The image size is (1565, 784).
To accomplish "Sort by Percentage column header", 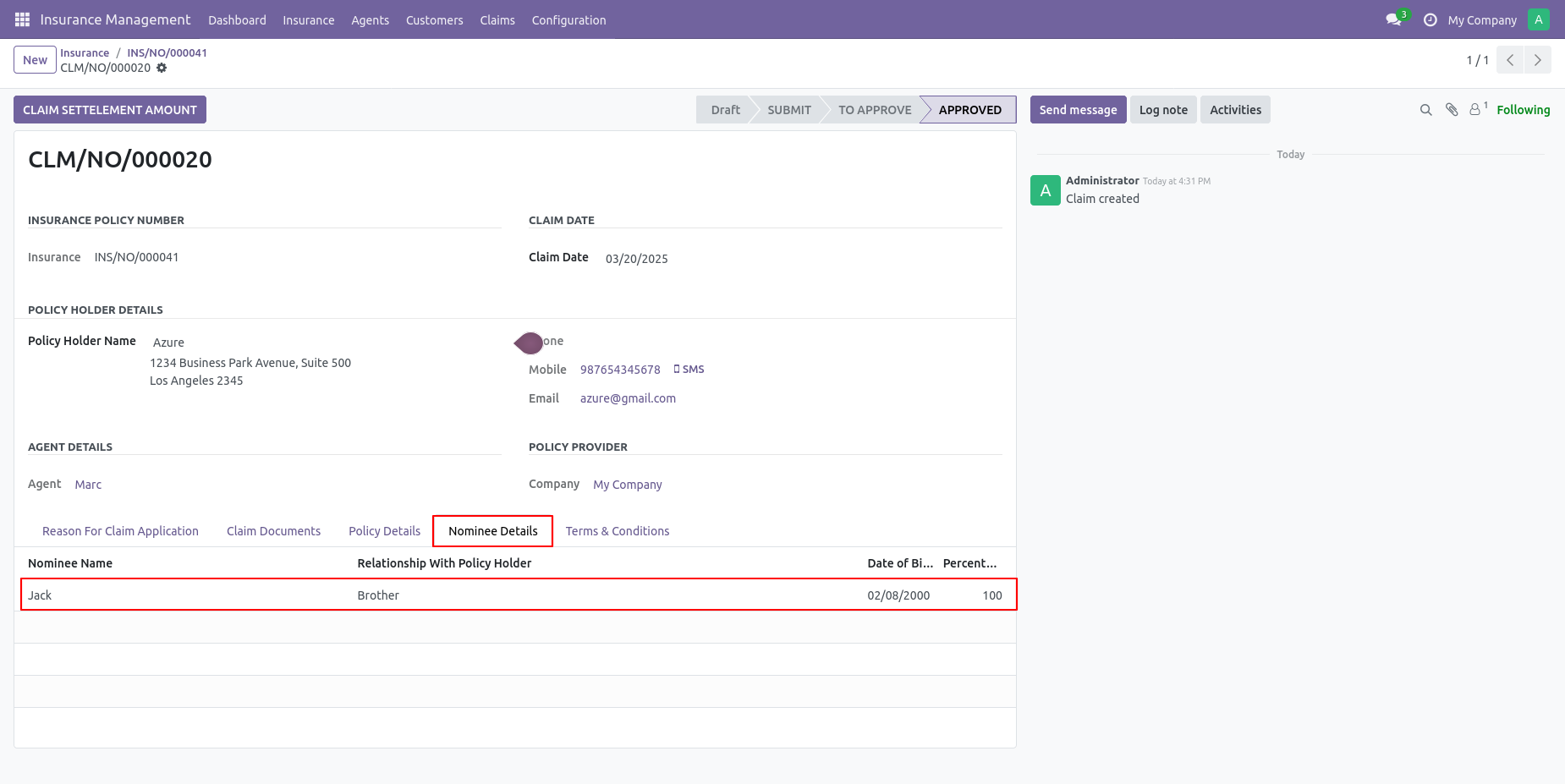I will click(x=970, y=563).
